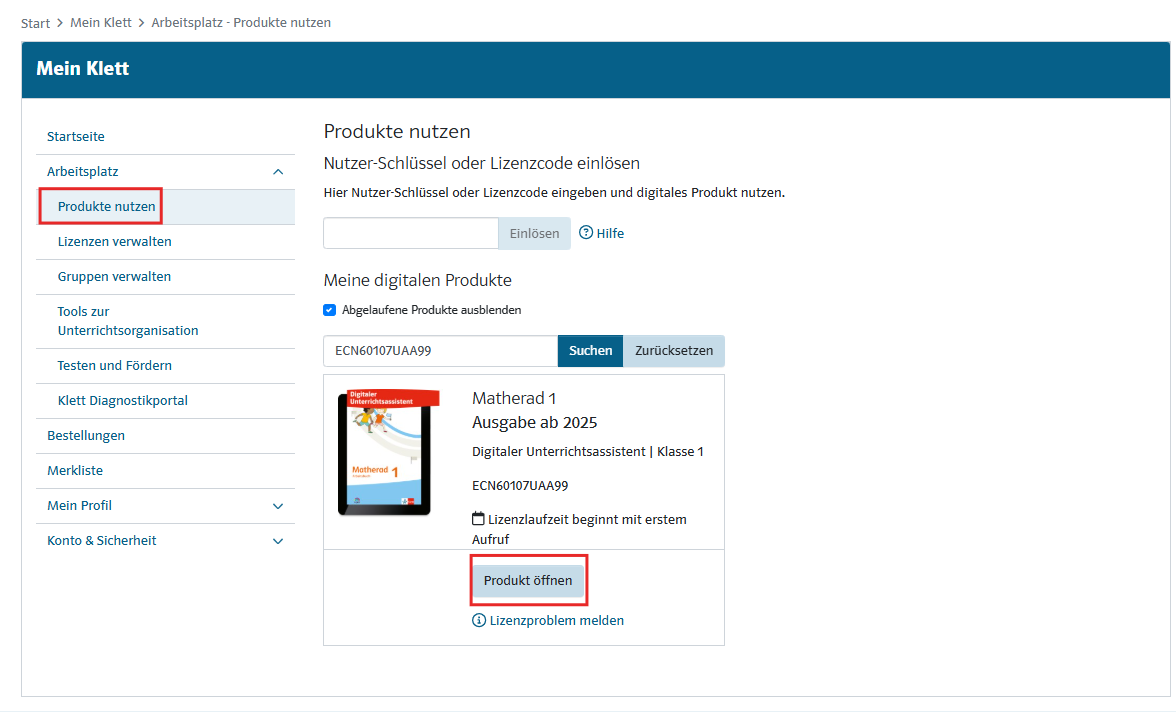This screenshot has height=712, width=1176.
Task: Open Klett Diagnostikportal
Action: [122, 401]
